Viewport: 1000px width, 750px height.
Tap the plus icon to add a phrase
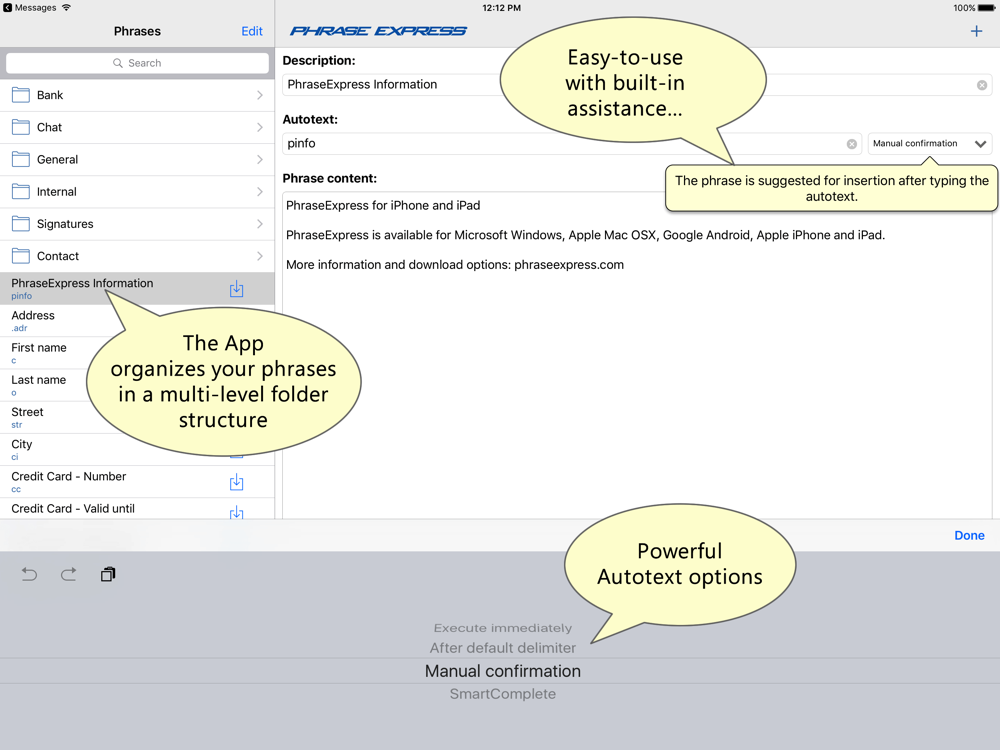[976, 31]
